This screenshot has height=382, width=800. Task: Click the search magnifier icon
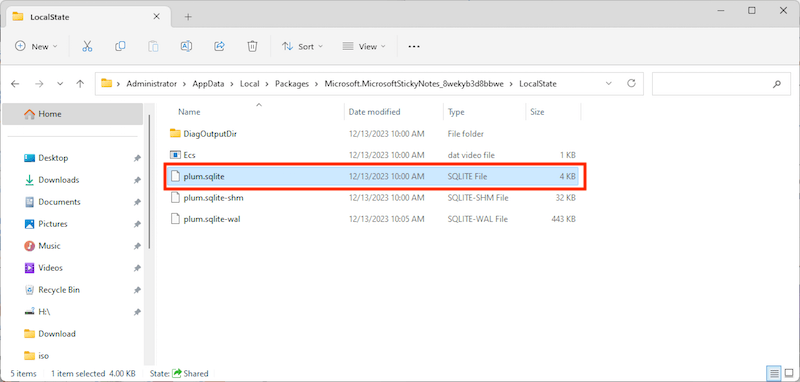[777, 84]
